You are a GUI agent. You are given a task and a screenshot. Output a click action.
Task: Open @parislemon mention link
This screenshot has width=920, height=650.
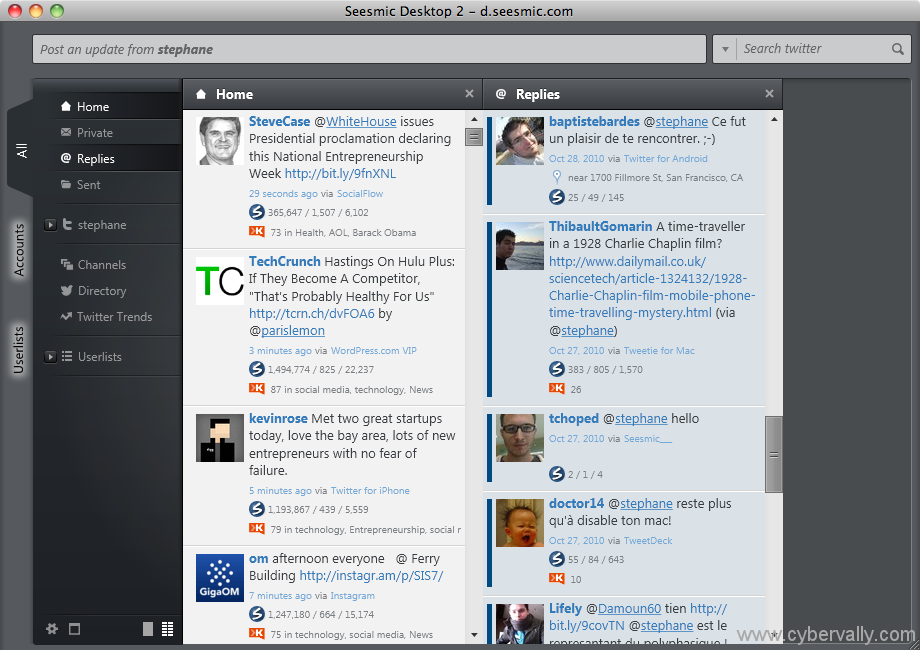coord(293,331)
